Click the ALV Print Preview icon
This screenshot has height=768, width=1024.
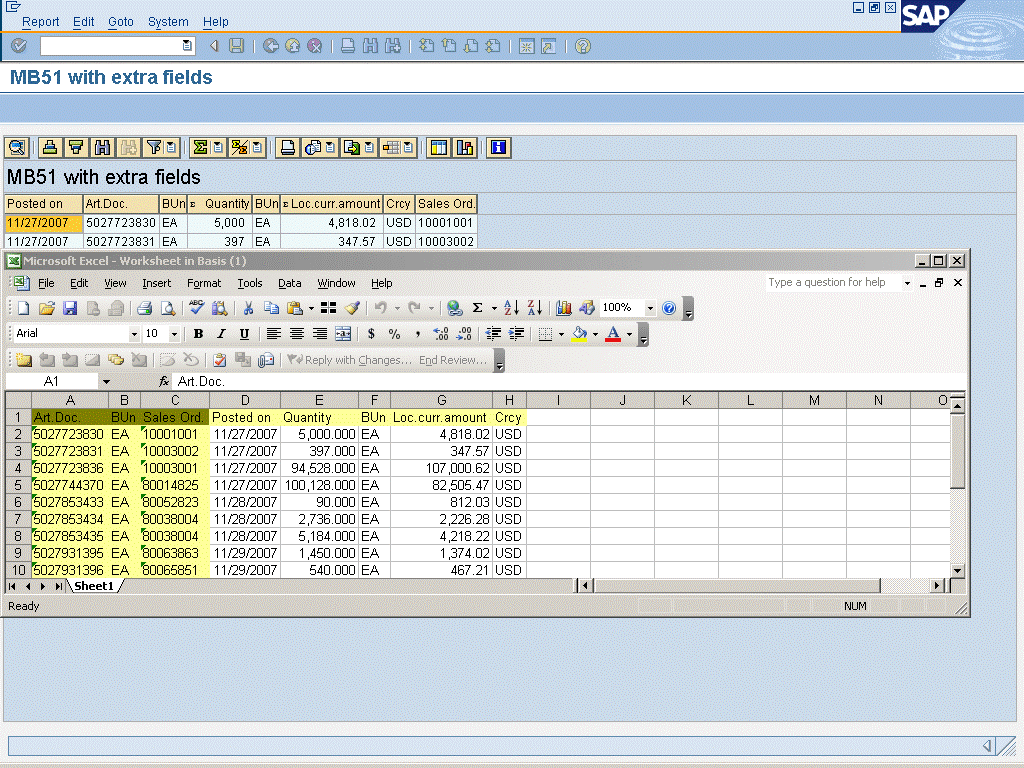click(x=288, y=148)
